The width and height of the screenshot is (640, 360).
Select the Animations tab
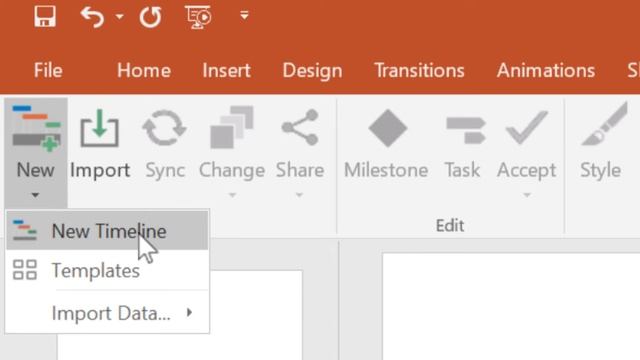click(546, 70)
